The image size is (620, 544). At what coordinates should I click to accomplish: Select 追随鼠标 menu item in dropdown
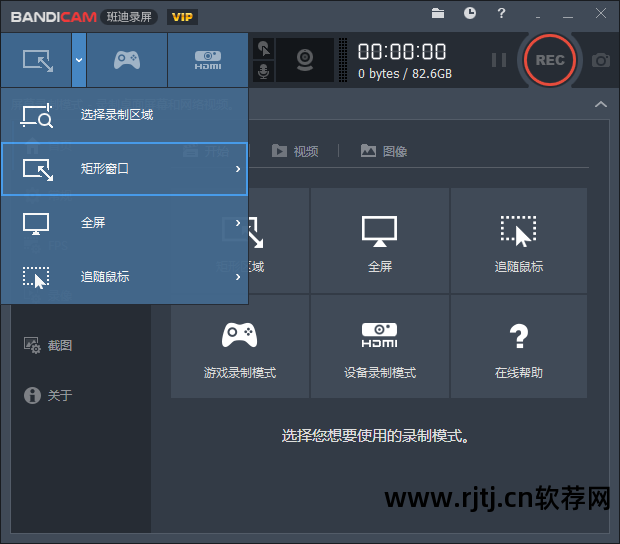pos(125,277)
